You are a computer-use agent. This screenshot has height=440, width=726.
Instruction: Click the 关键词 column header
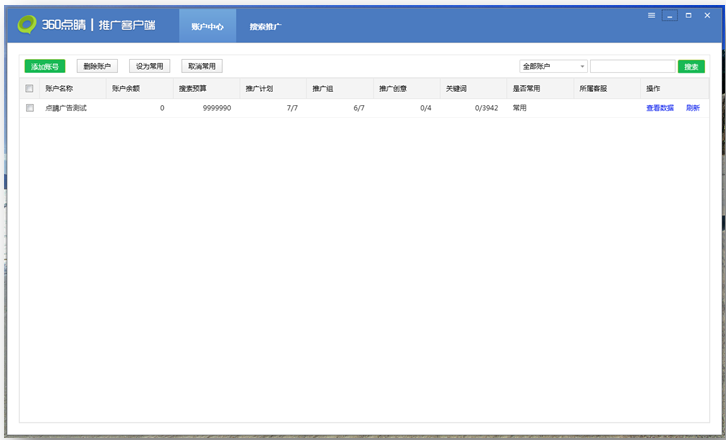[456, 89]
